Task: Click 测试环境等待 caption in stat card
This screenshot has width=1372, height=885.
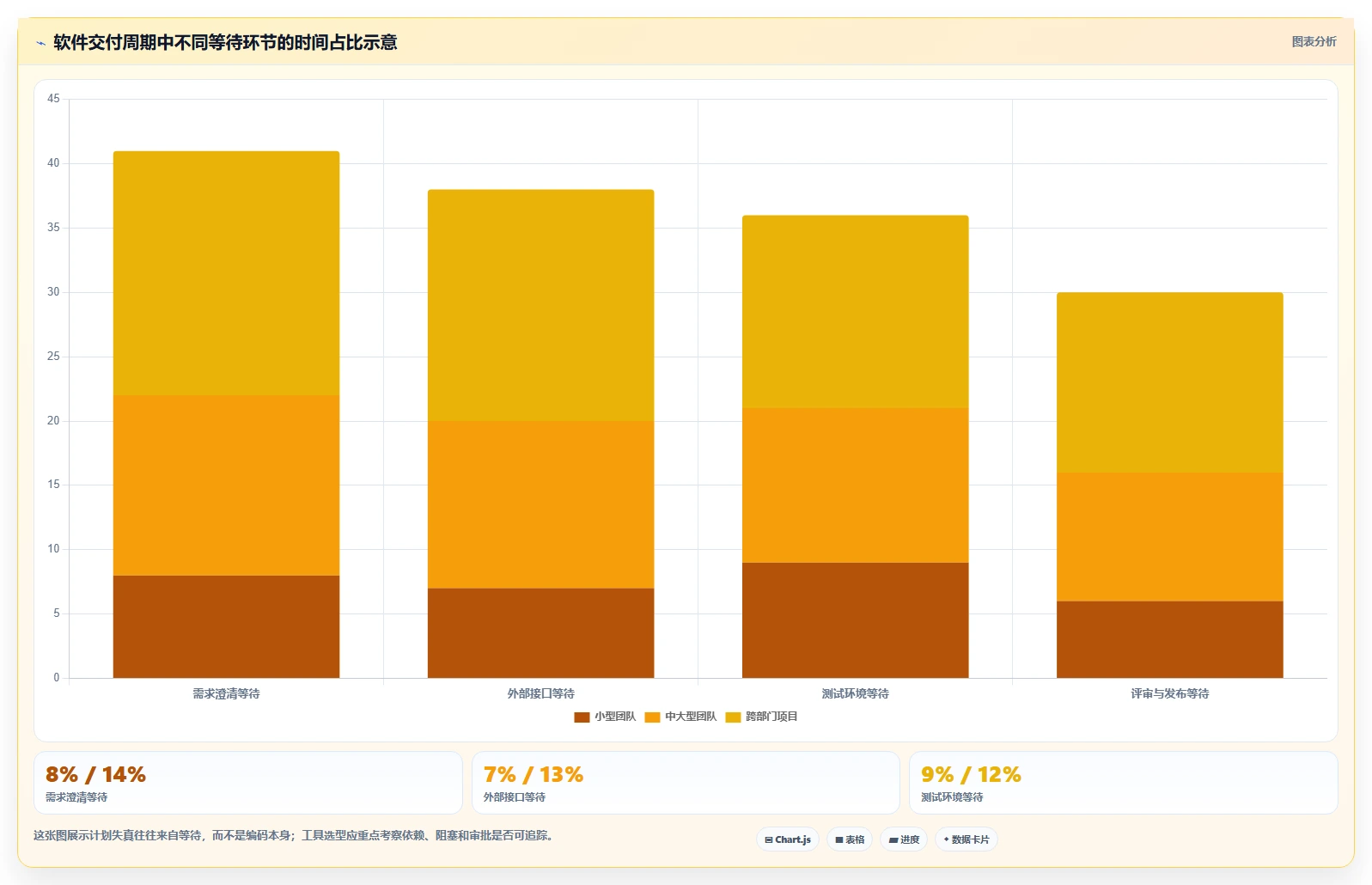Action: tap(952, 797)
